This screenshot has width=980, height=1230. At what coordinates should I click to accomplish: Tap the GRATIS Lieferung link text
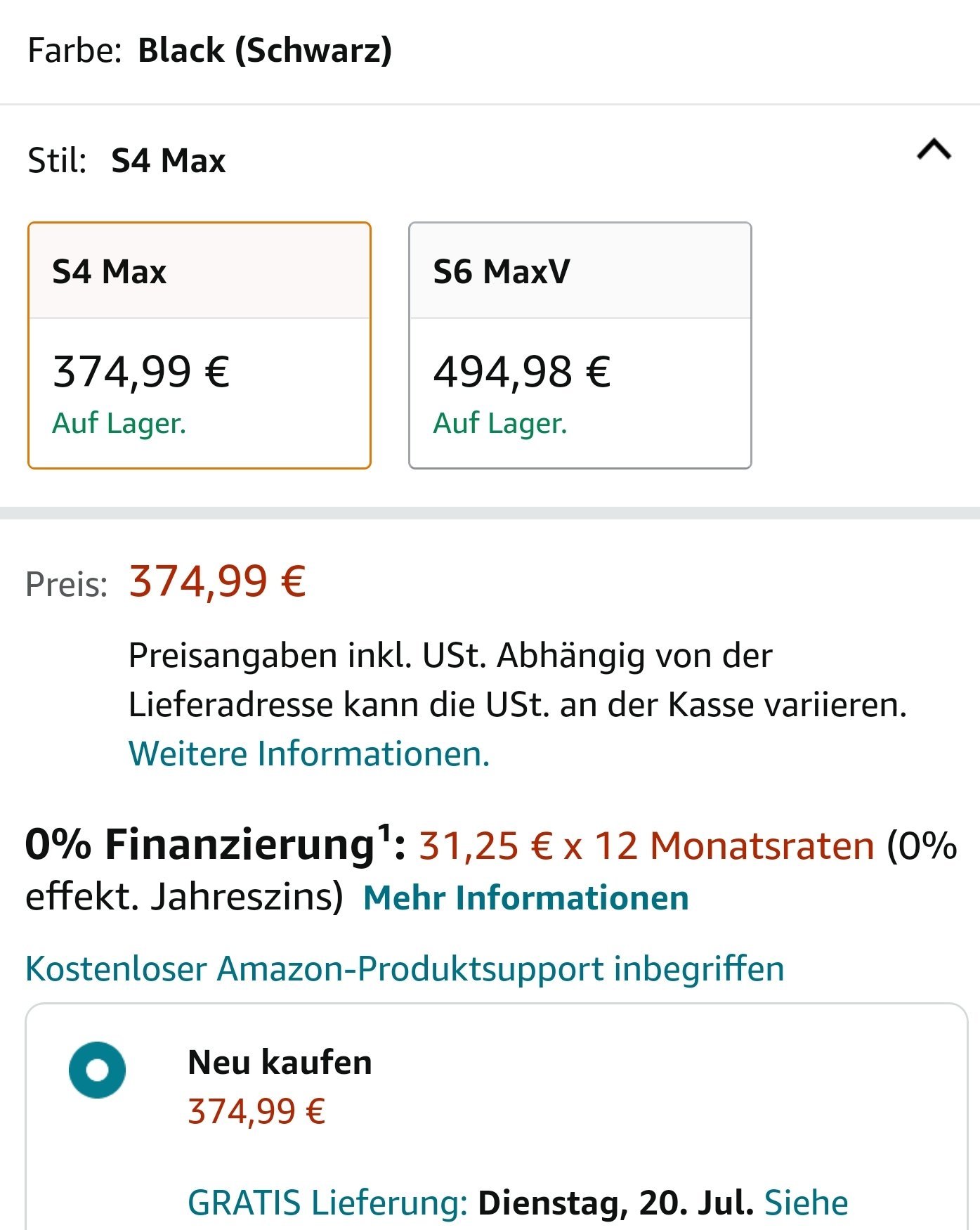coord(328,1203)
